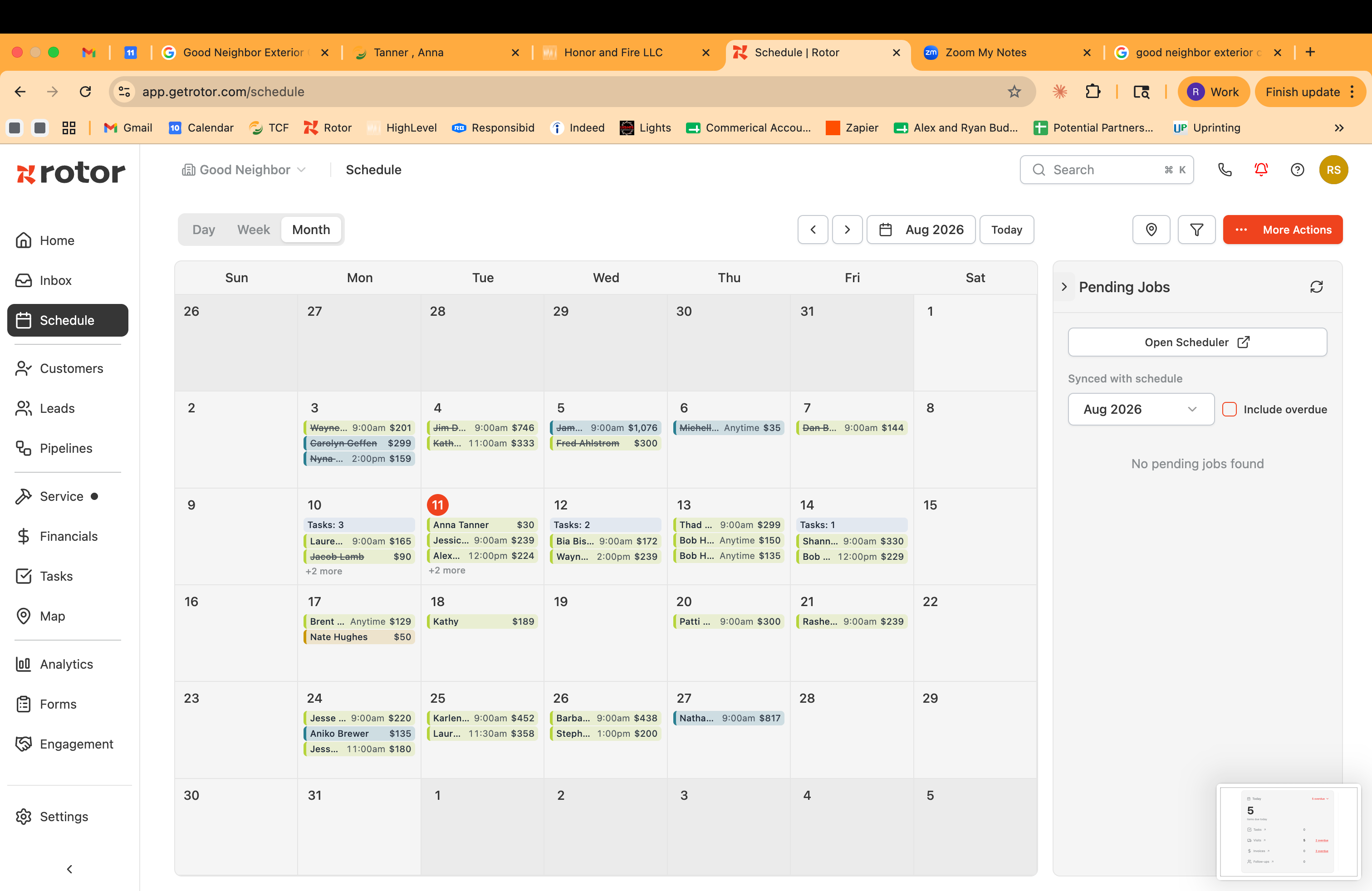Screen dimensions: 1372x891
Task: Open Customers in the sidebar
Action: tap(68, 368)
